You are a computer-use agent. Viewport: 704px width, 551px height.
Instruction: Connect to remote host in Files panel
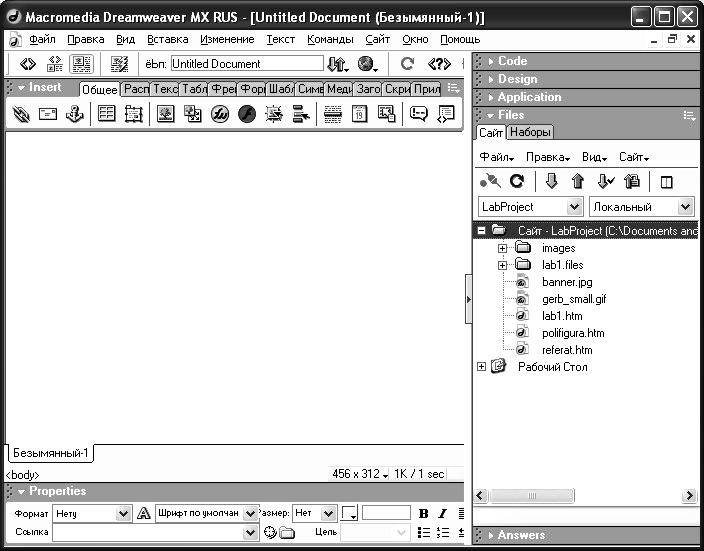click(x=490, y=181)
